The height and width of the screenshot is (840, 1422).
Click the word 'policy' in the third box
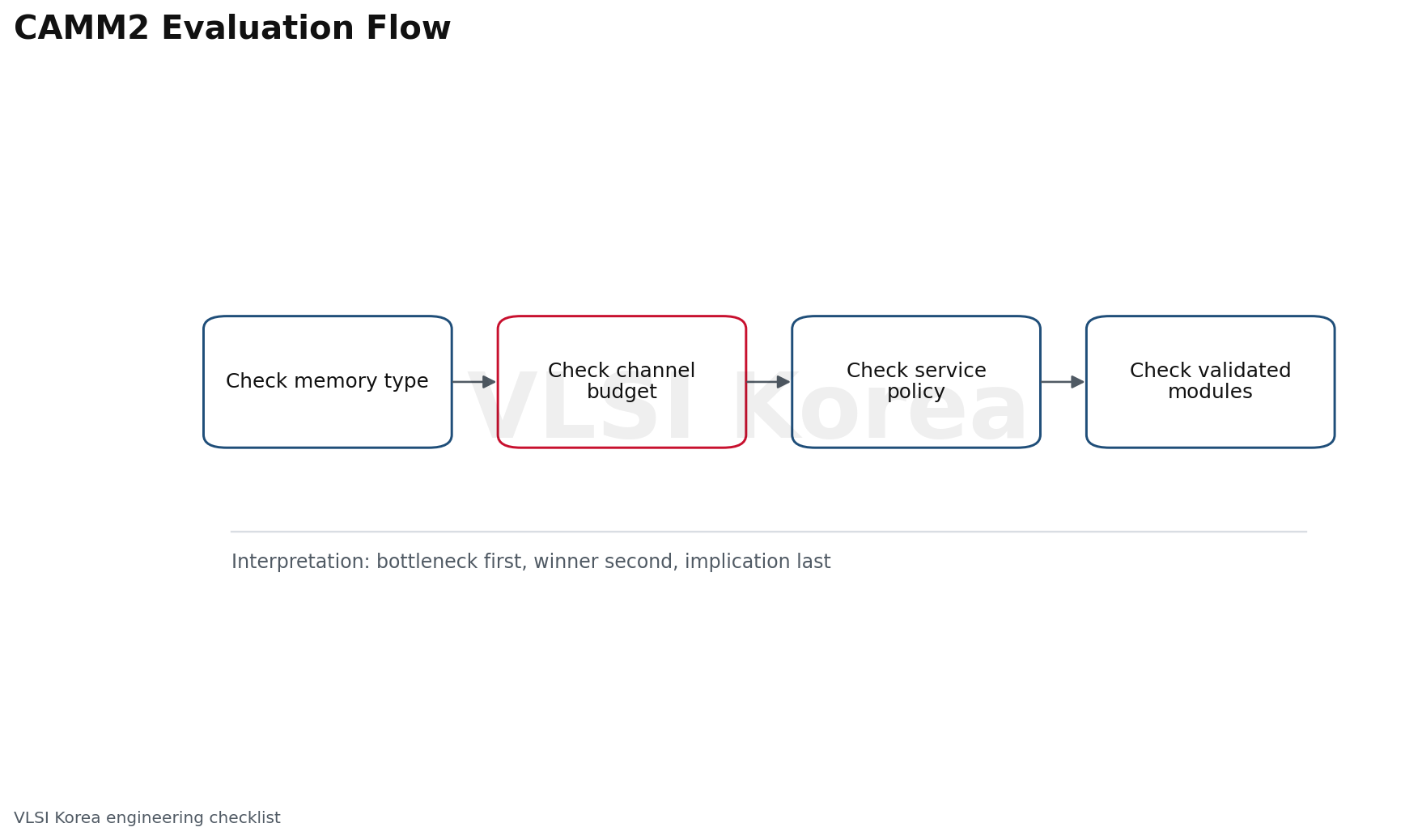(916, 392)
